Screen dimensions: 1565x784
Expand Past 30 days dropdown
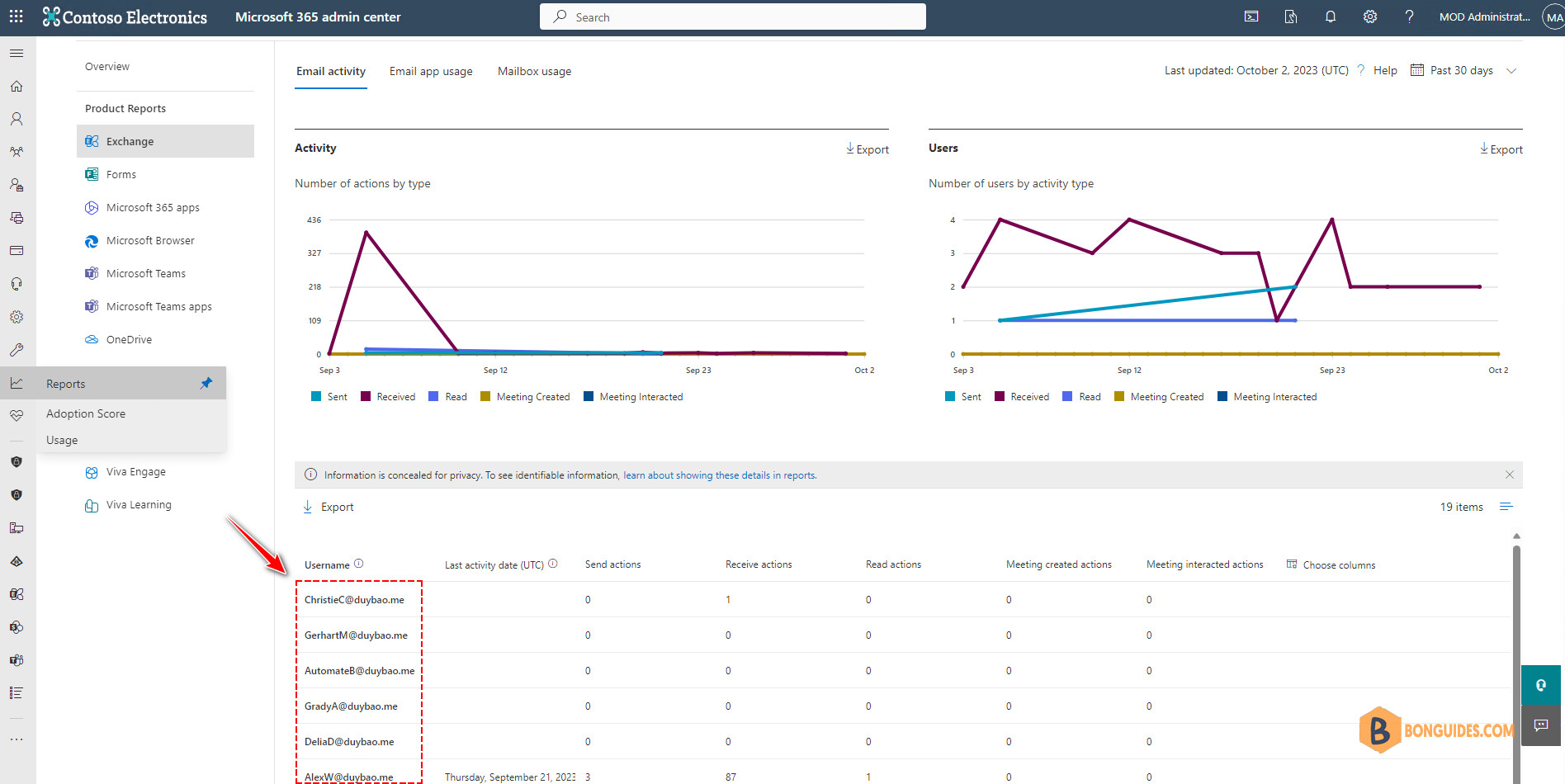(1463, 71)
